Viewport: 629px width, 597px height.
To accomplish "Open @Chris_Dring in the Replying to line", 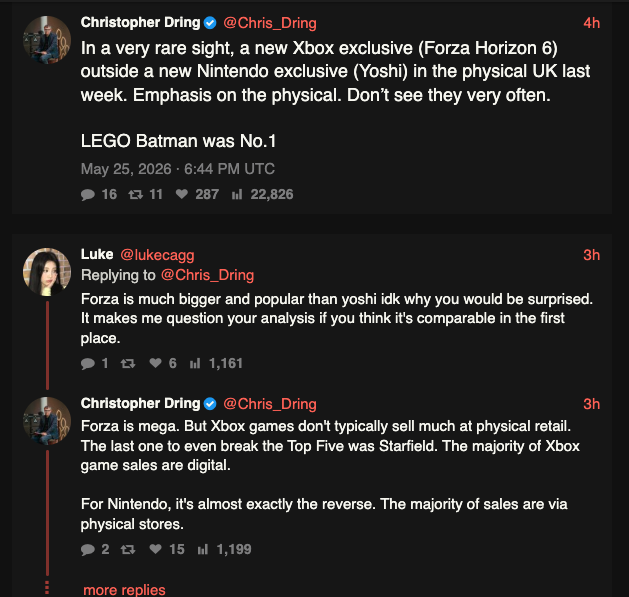I will click(207, 275).
